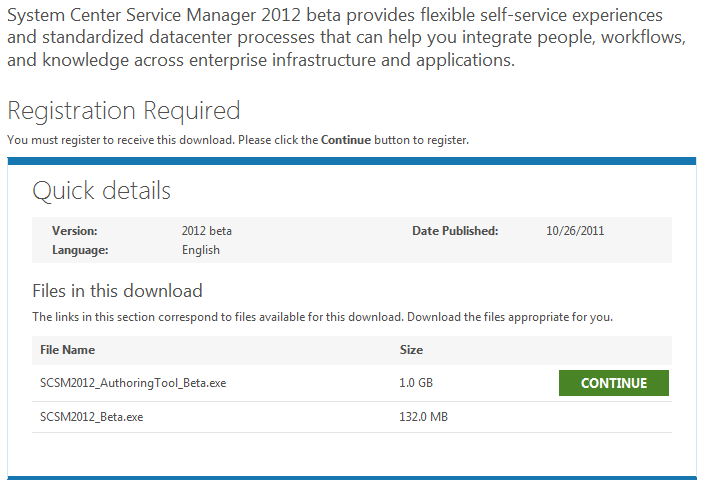Click the Size column header

pos(411,350)
